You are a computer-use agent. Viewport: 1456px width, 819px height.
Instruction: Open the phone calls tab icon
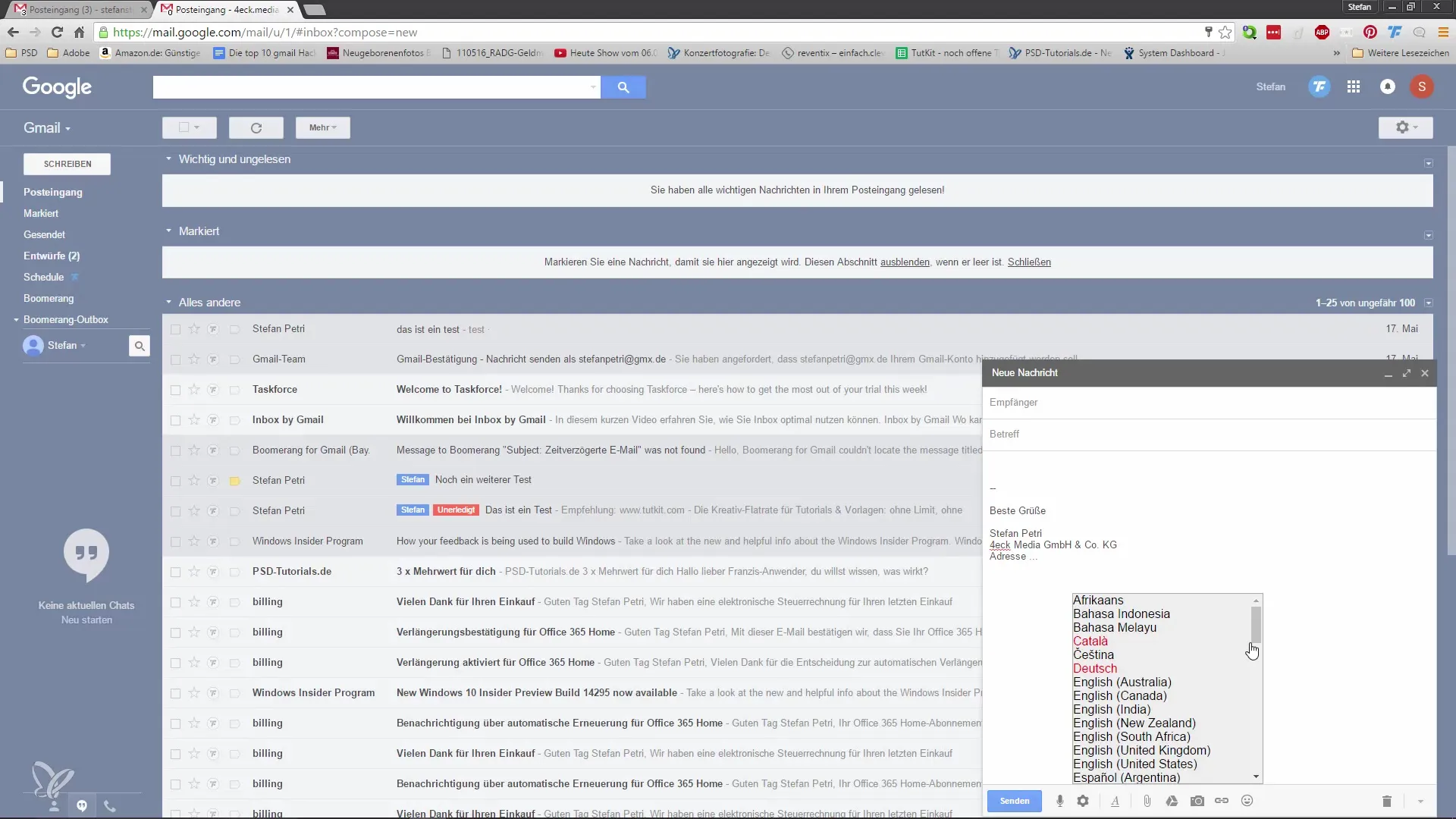pyautogui.click(x=110, y=806)
